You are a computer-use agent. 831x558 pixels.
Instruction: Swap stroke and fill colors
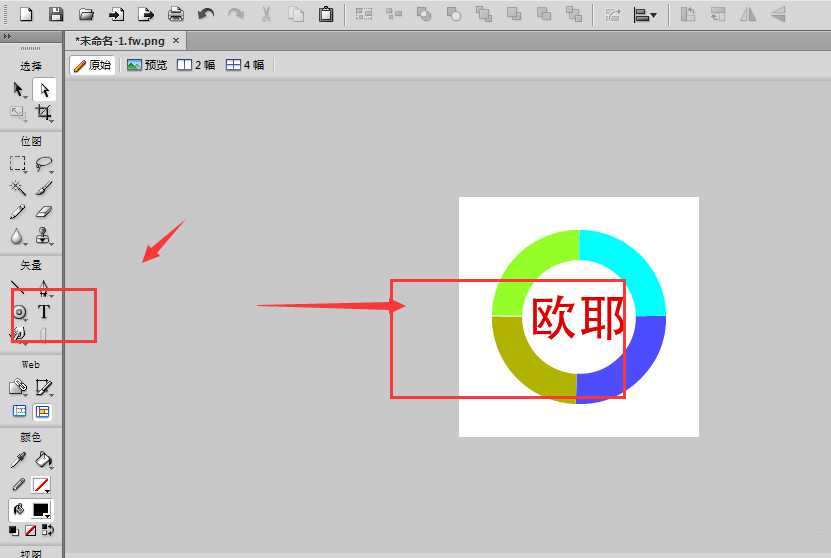tap(48, 530)
